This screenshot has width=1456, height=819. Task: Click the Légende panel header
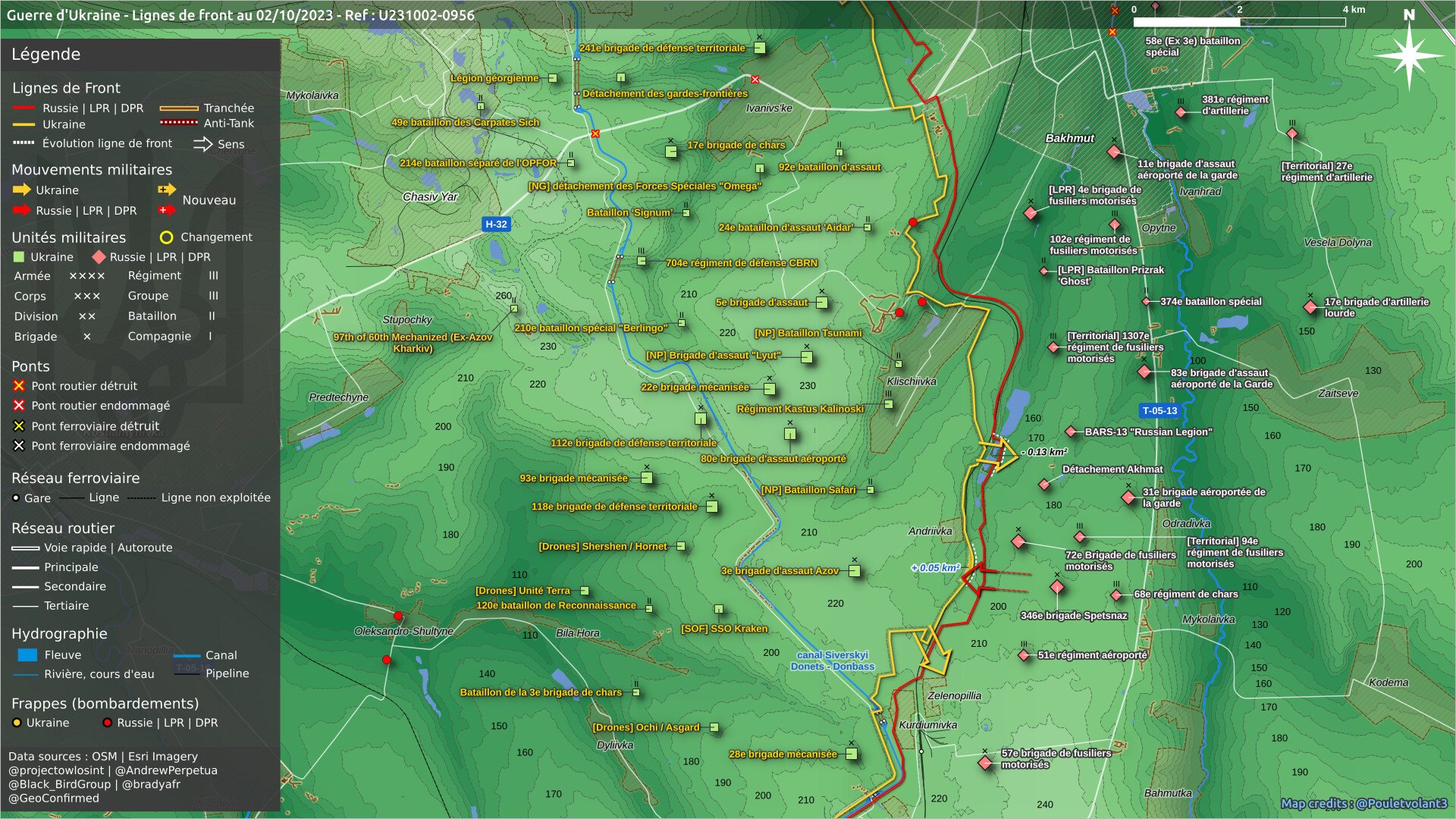[x=140, y=55]
